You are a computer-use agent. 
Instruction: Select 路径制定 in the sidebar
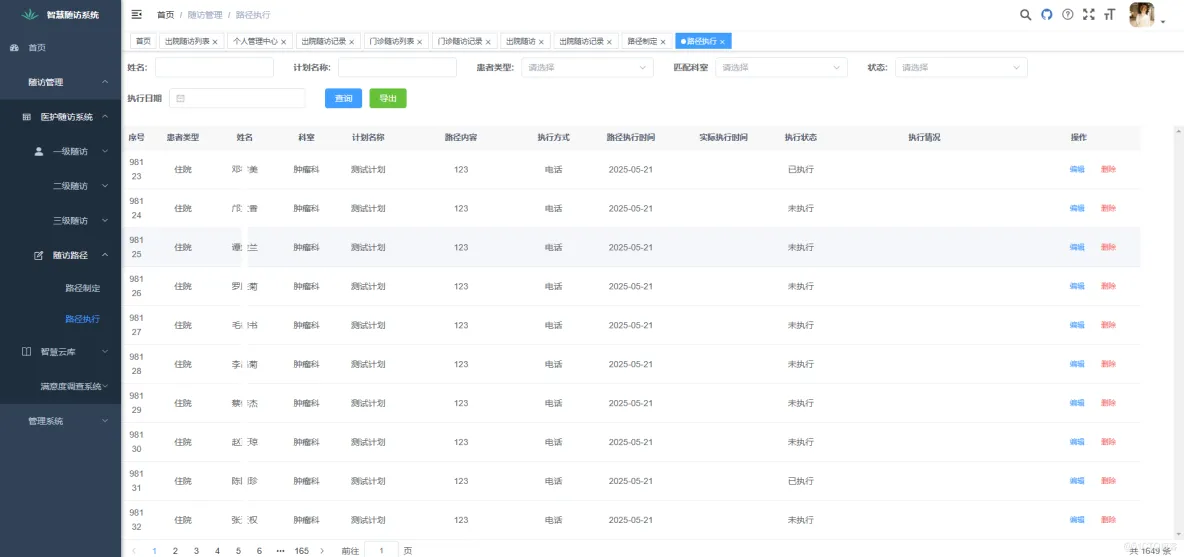click(x=82, y=288)
